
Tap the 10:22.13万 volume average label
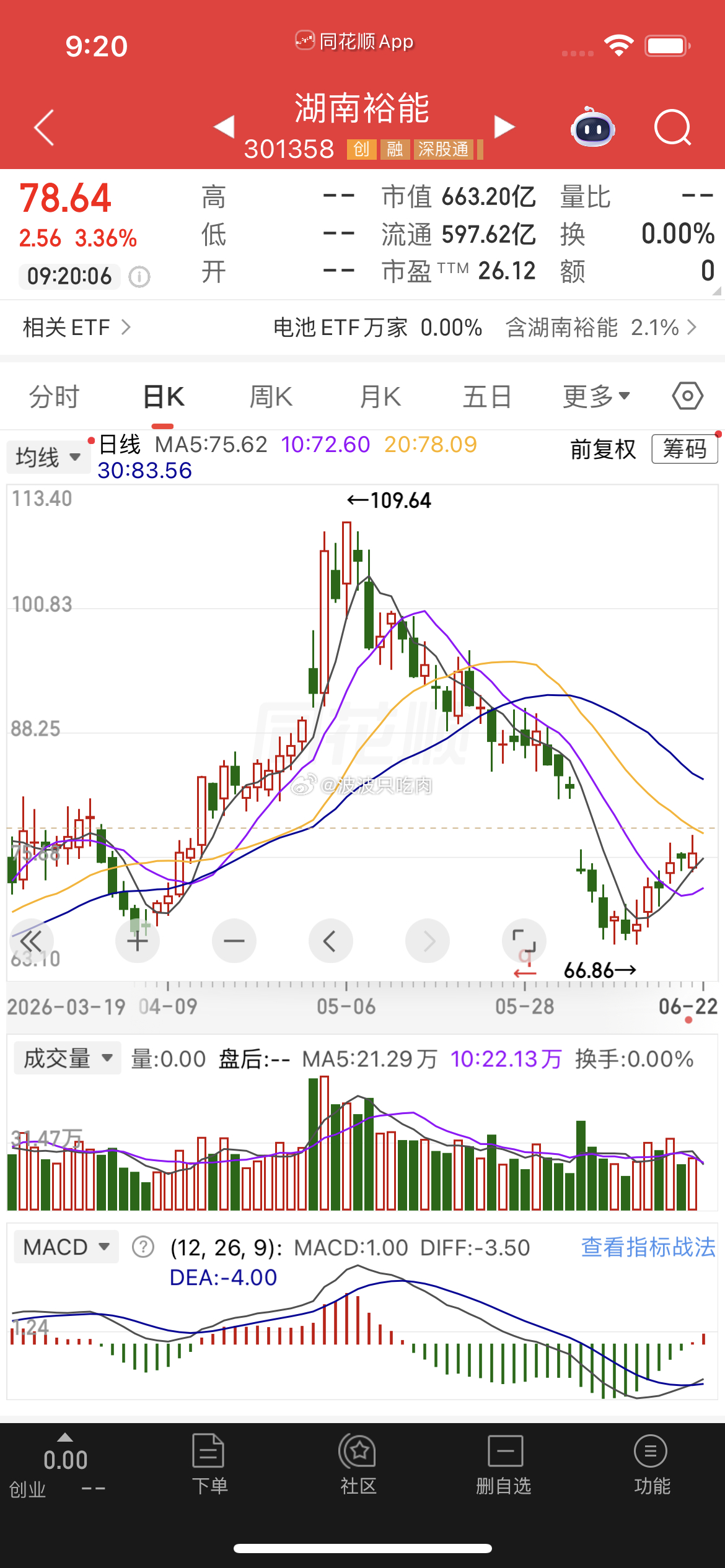[506, 1059]
